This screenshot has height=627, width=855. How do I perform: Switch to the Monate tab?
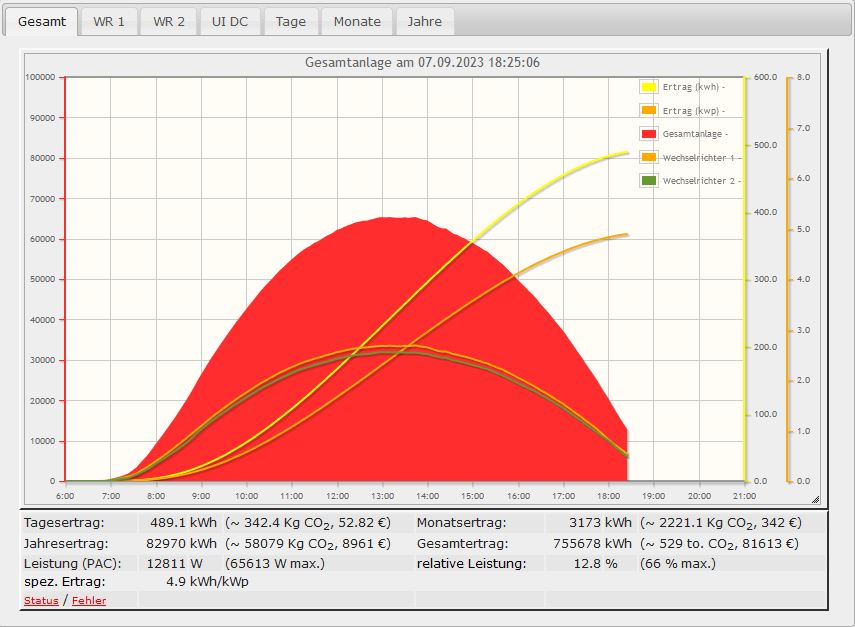(x=357, y=21)
